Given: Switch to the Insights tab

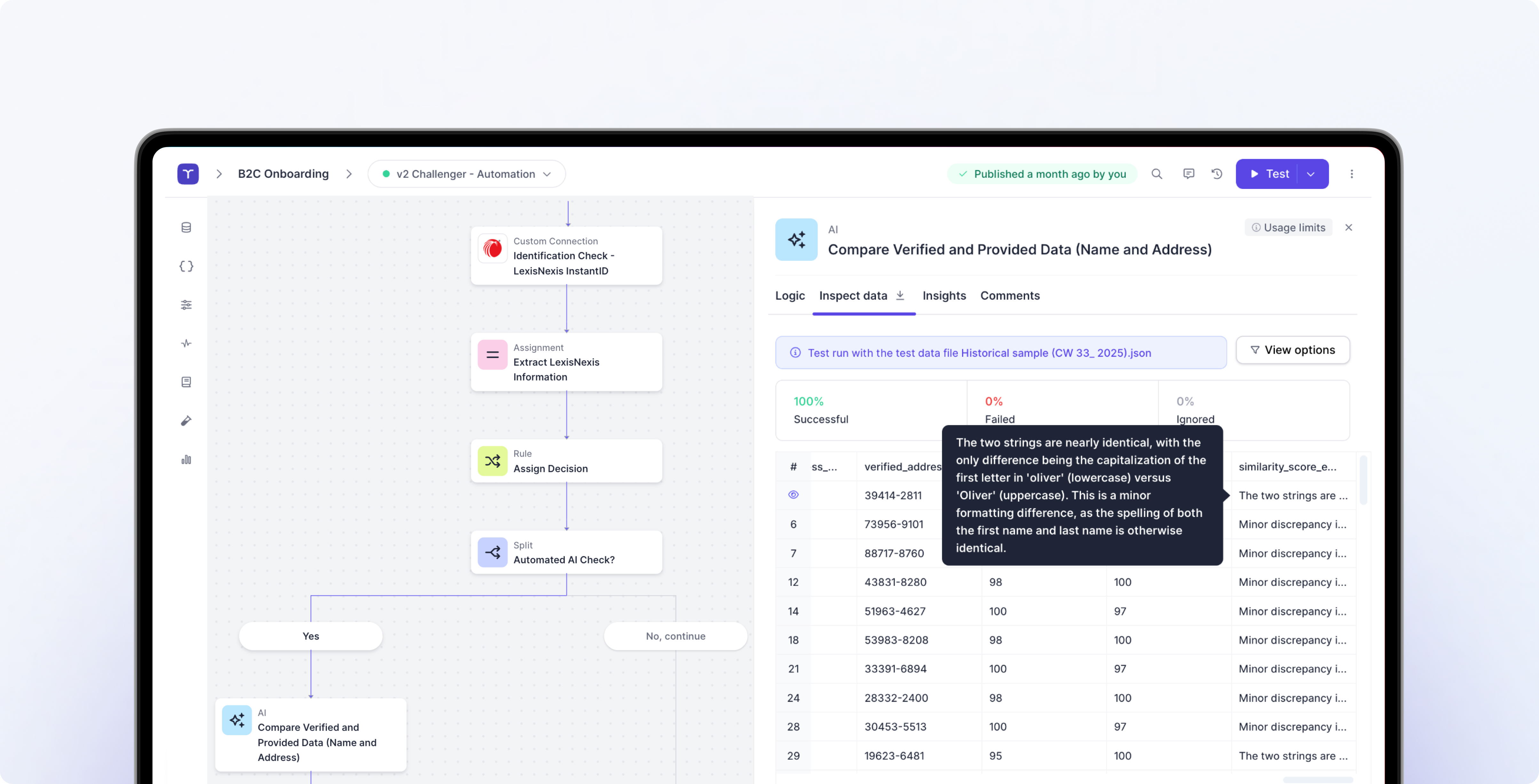Looking at the screenshot, I should tap(944, 295).
